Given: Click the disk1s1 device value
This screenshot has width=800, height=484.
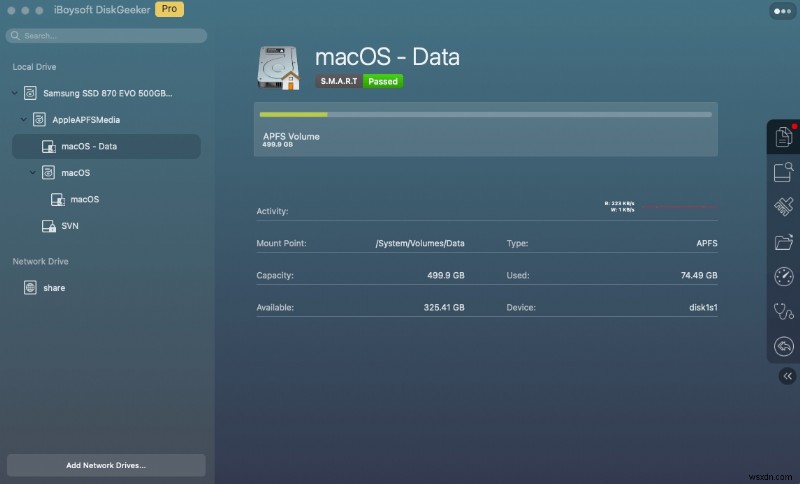Looking at the screenshot, I should [x=703, y=308].
